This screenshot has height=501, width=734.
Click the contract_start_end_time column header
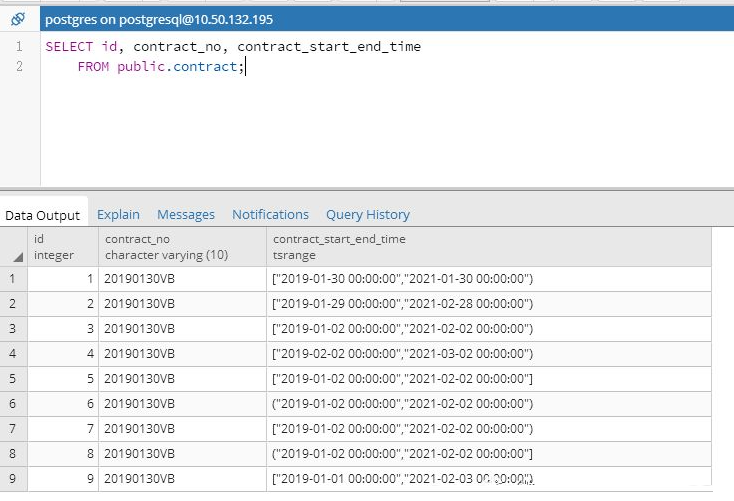[489, 247]
